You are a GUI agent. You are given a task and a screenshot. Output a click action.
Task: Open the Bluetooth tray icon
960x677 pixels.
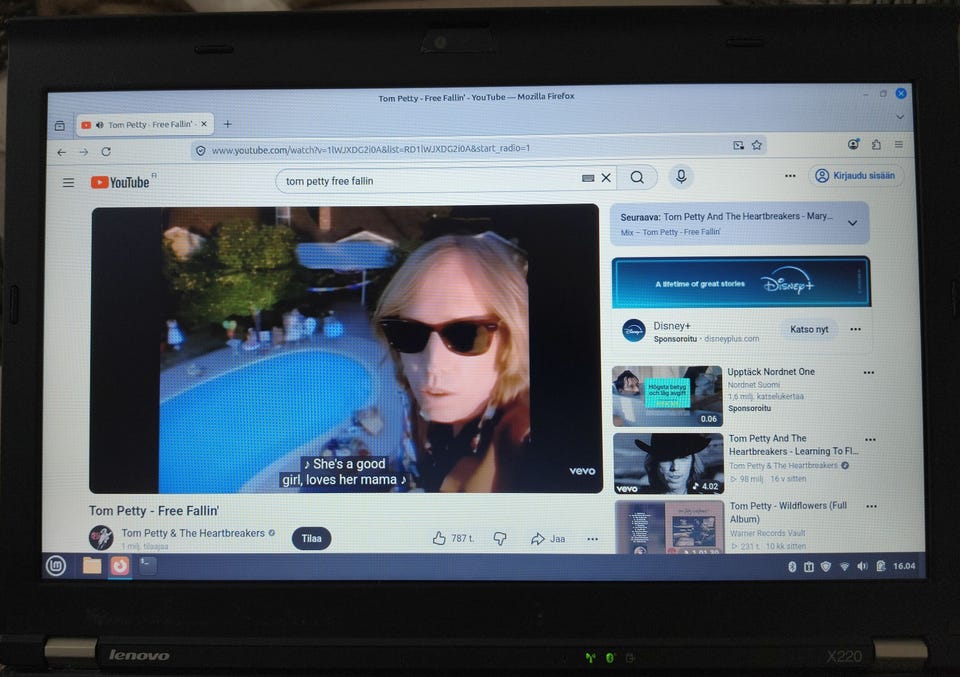click(792, 567)
